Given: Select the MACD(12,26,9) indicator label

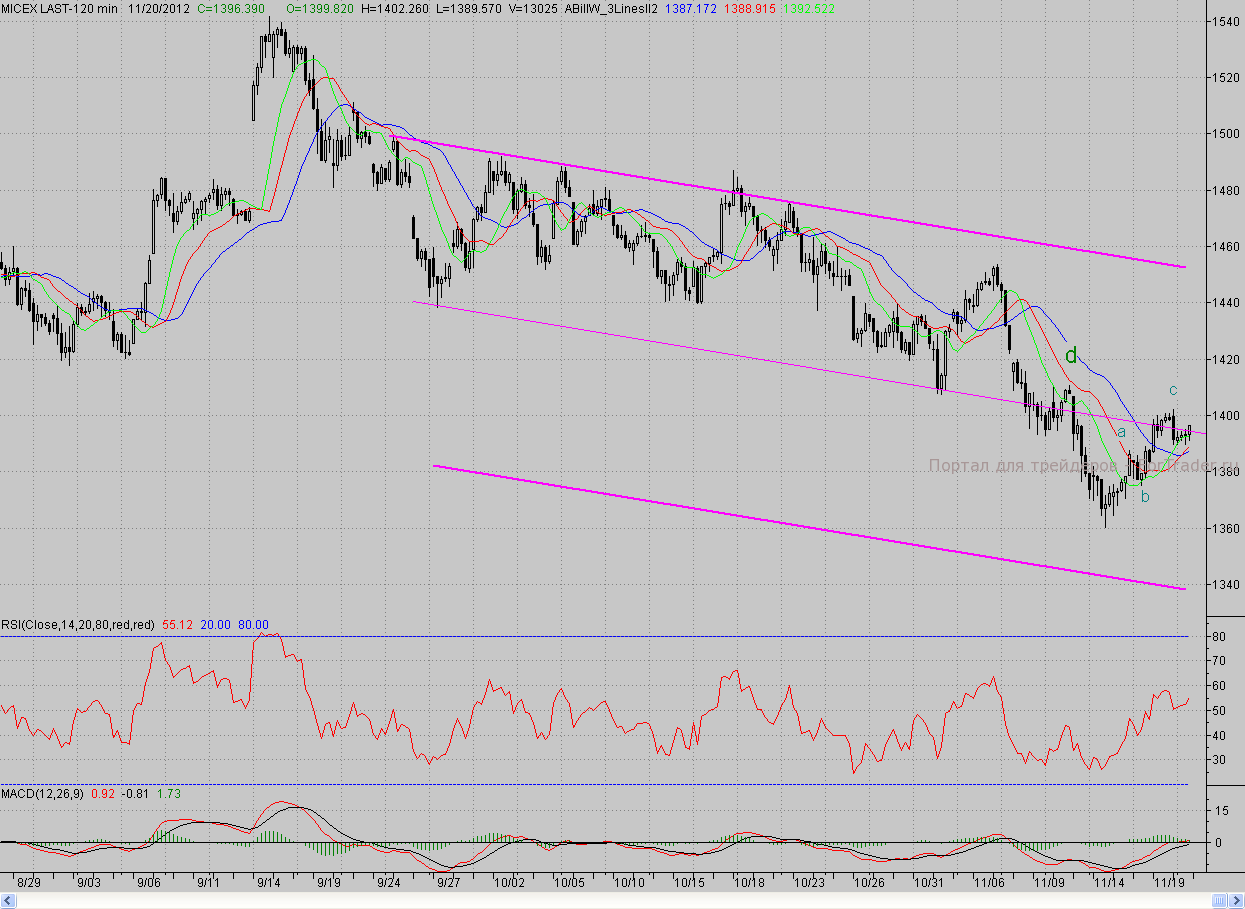Looking at the screenshot, I should (x=43, y=794).
